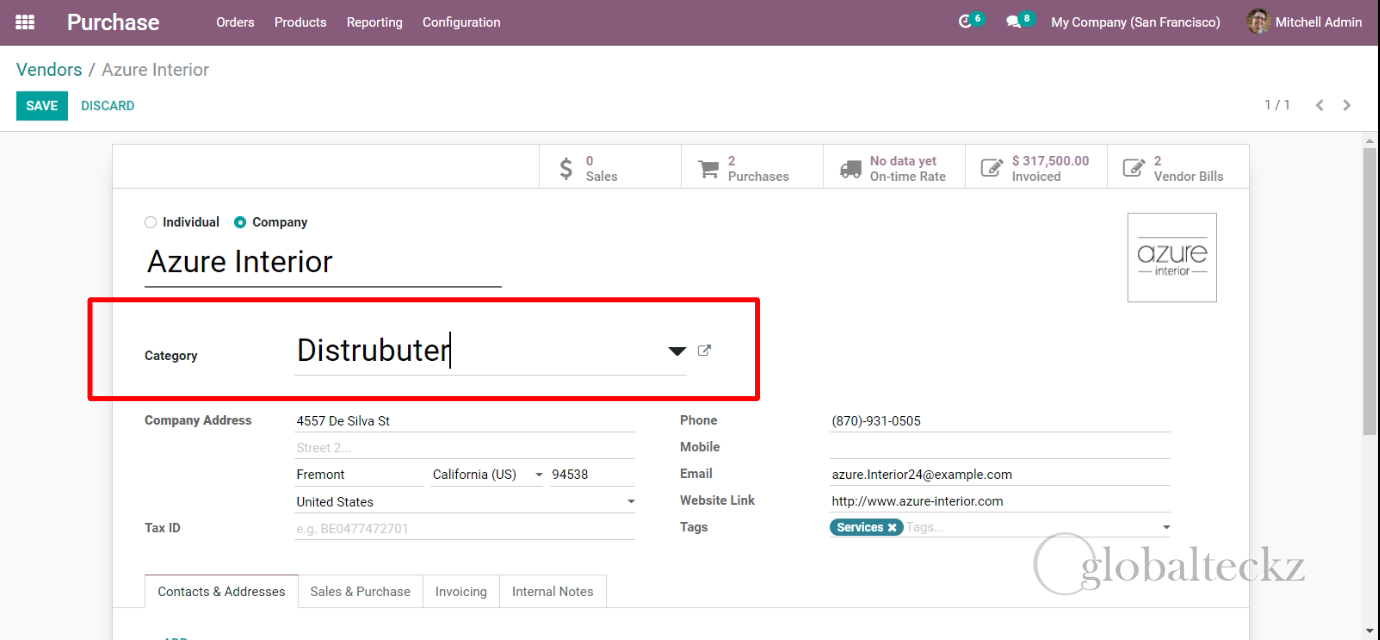This screenshot has height=640, width=1380.
Task: Go to the previous record arrow
Action: pyautogui.click(x=1319, y=105)
